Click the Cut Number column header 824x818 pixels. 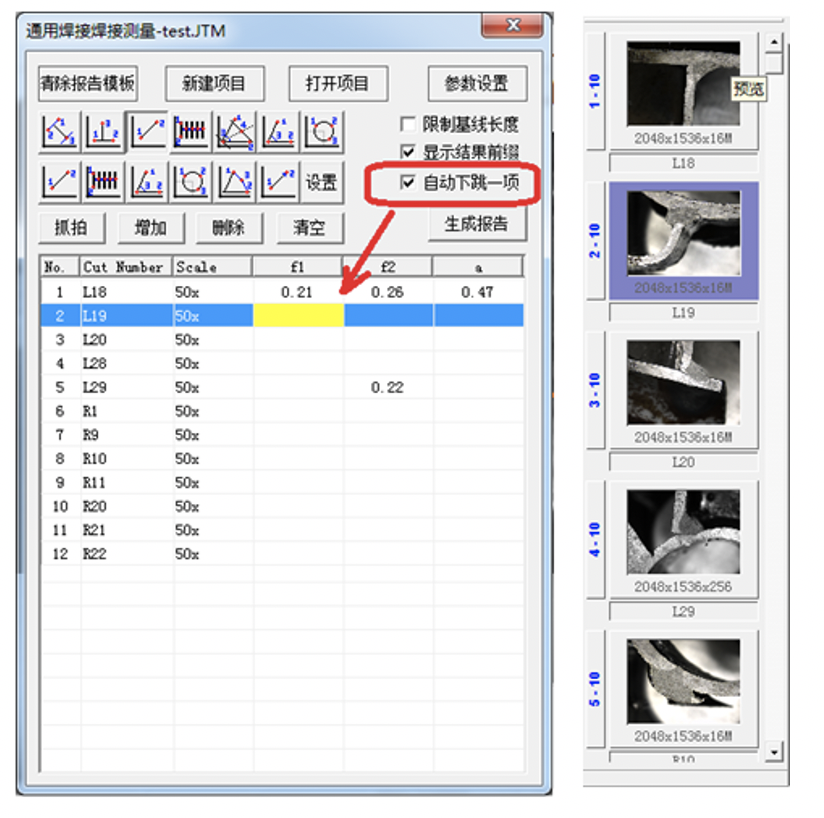click(126, 267)
